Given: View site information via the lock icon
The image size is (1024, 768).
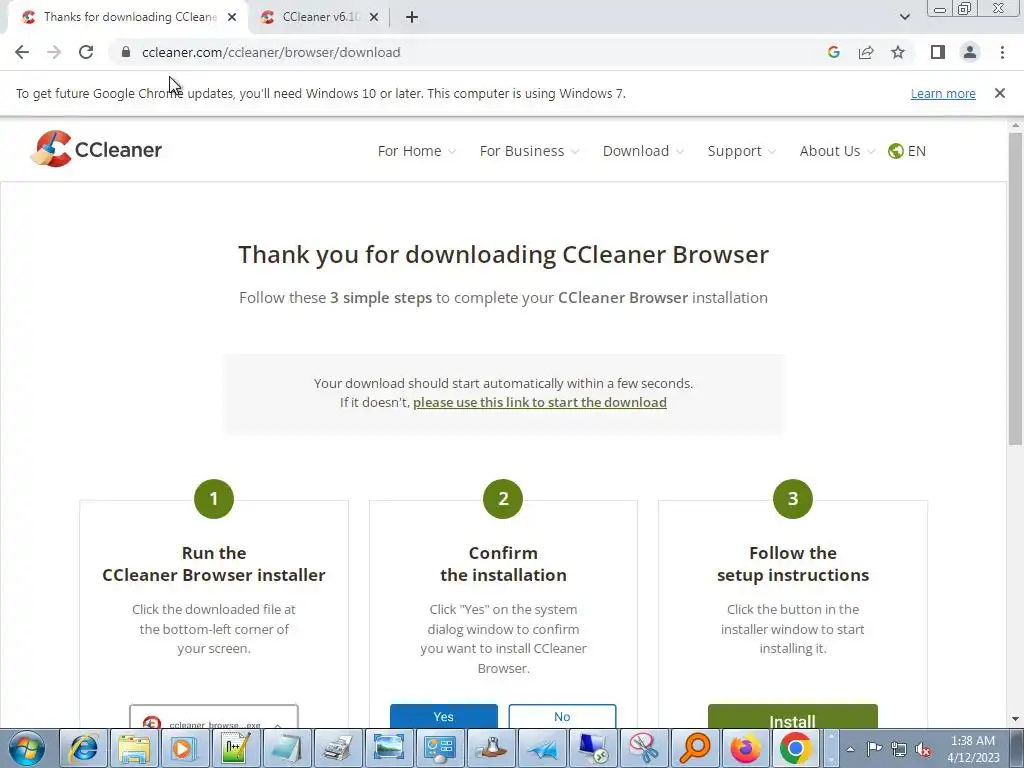Looking at the screenshot, I should click(x=126, y=52).
